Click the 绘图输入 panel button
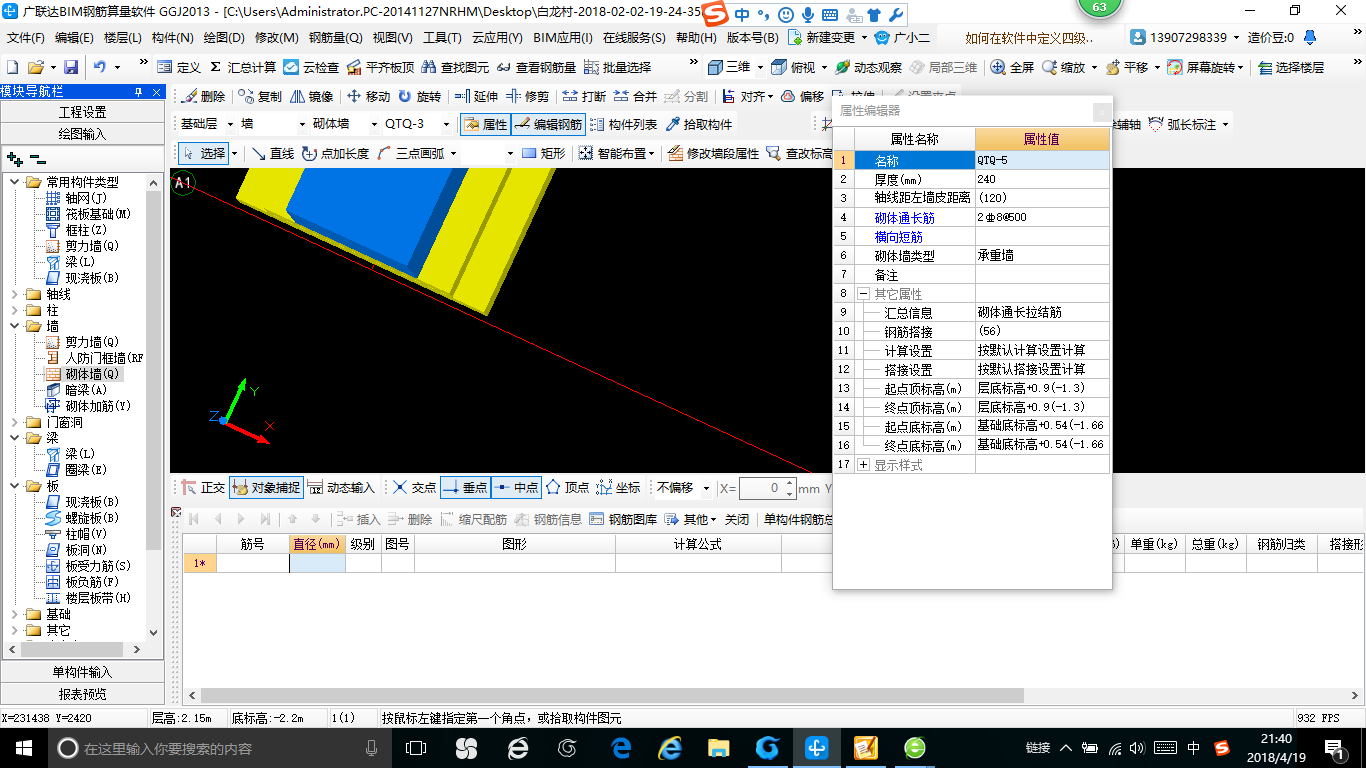This screenshot has height=768, width=1366. pyautogui.click(x=82, y=134)
